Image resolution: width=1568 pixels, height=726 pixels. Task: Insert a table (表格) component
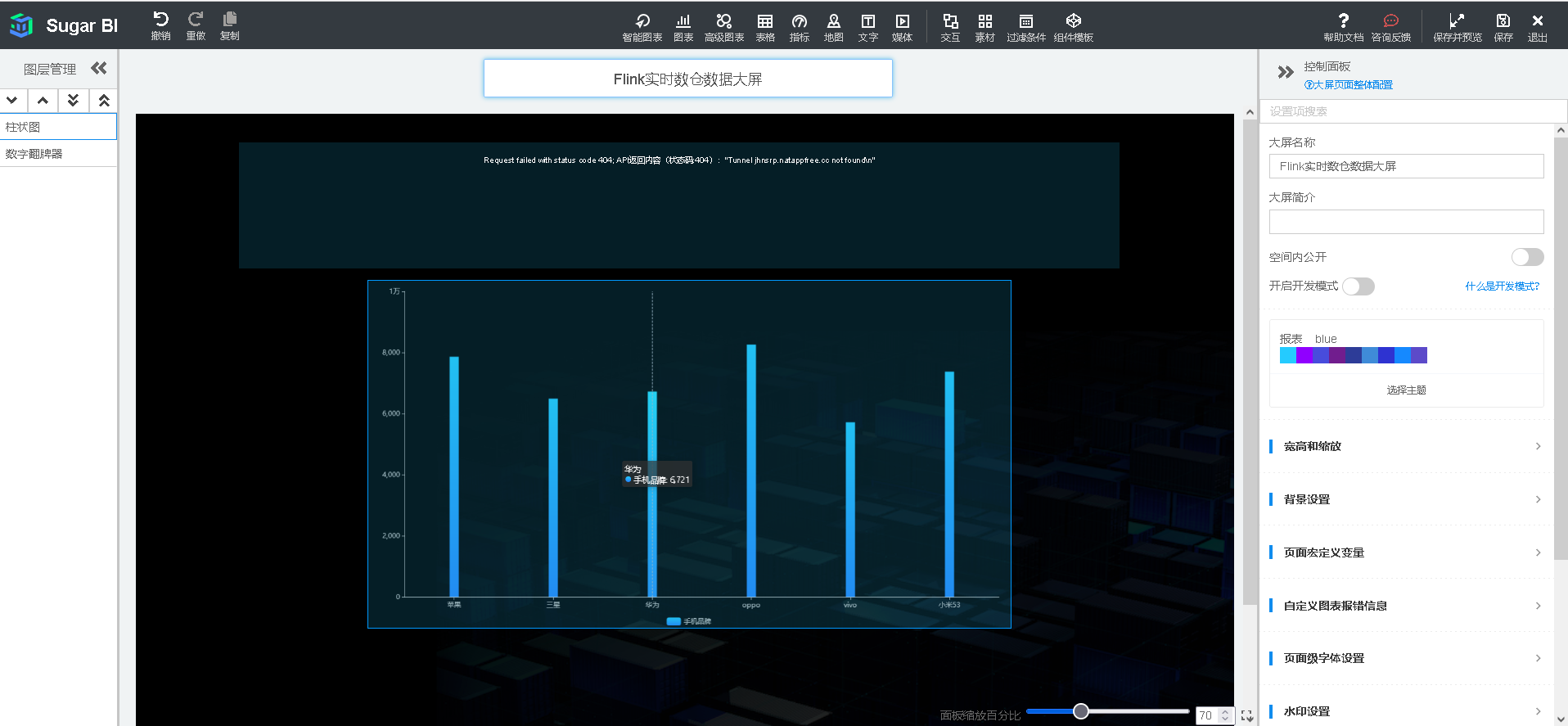pyautogui.click(x=765, y=27)
